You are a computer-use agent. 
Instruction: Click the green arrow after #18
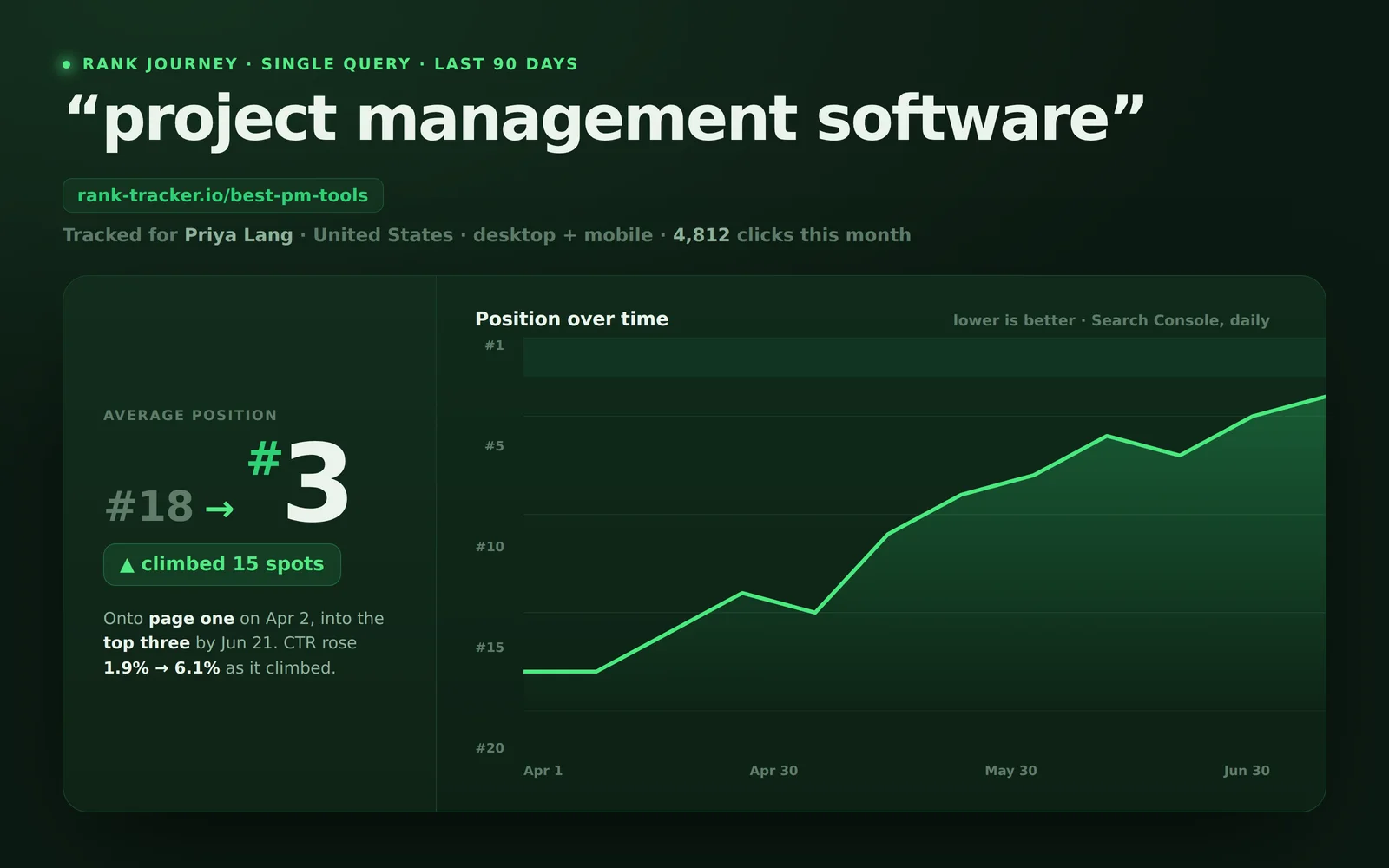click(220, 509)
